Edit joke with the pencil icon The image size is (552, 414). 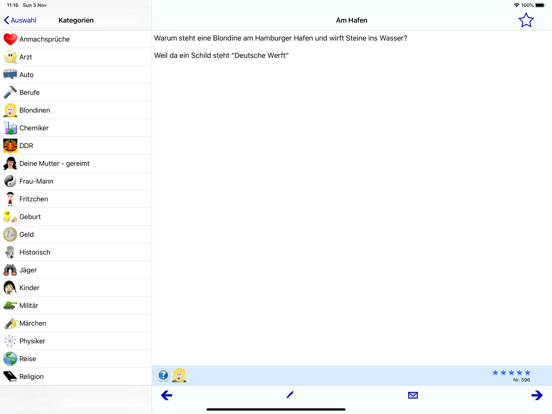click(x=290, y=395)
